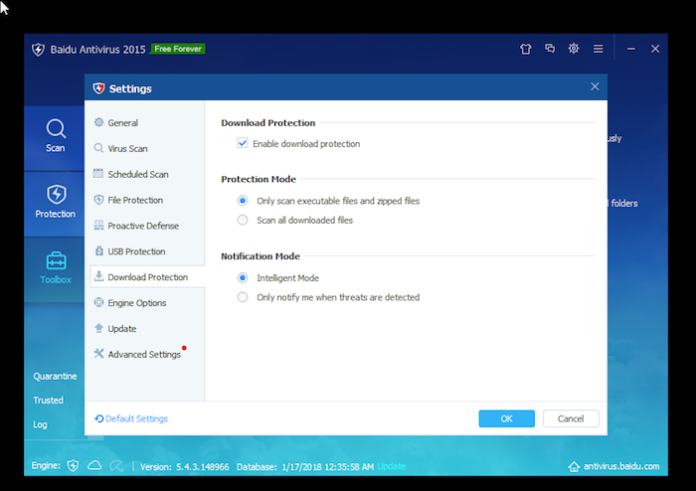Select General settings category
Screen dimensions: 696x491
[147, 123]
